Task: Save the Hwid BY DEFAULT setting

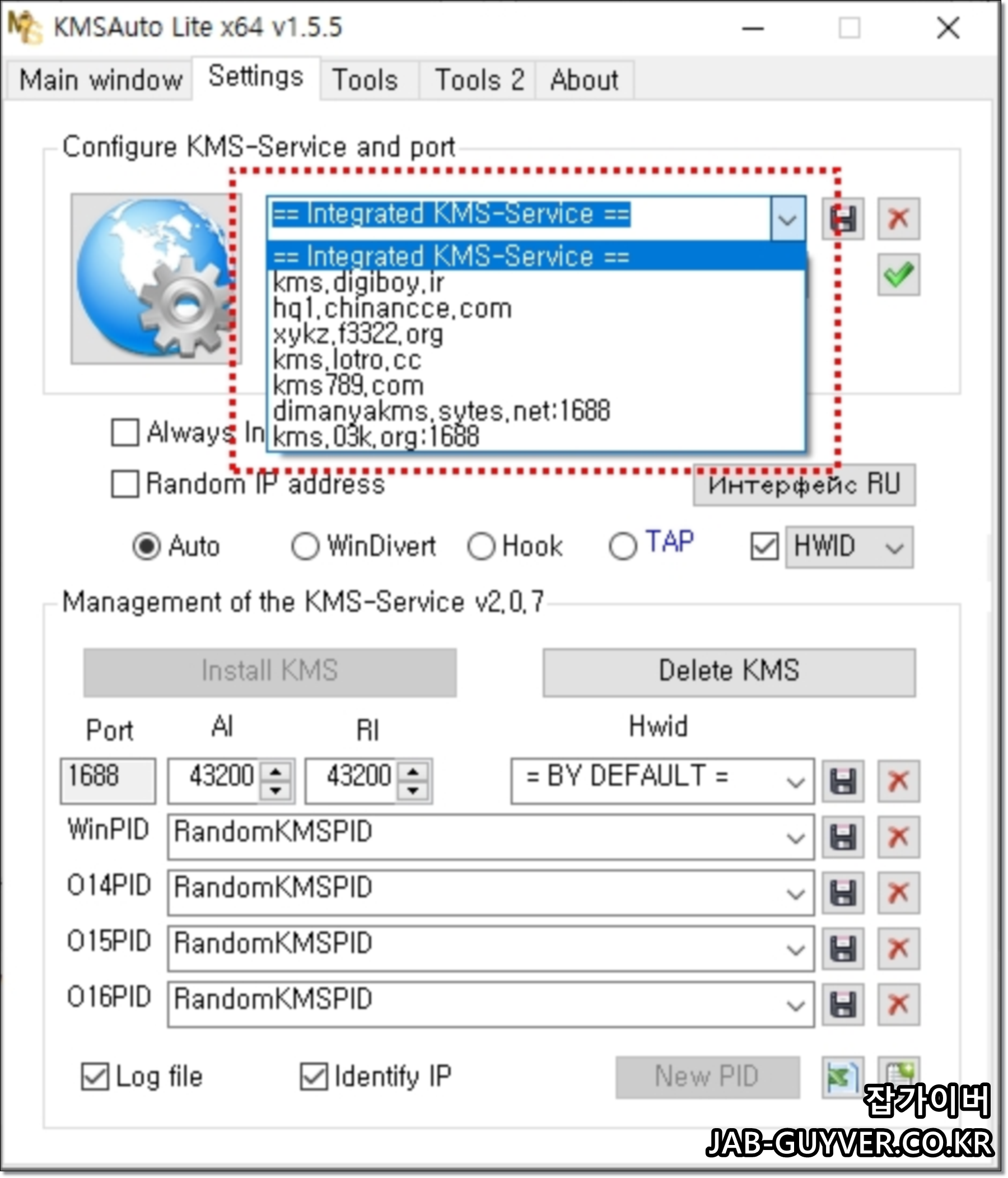Action: click(x=843, y=781)
